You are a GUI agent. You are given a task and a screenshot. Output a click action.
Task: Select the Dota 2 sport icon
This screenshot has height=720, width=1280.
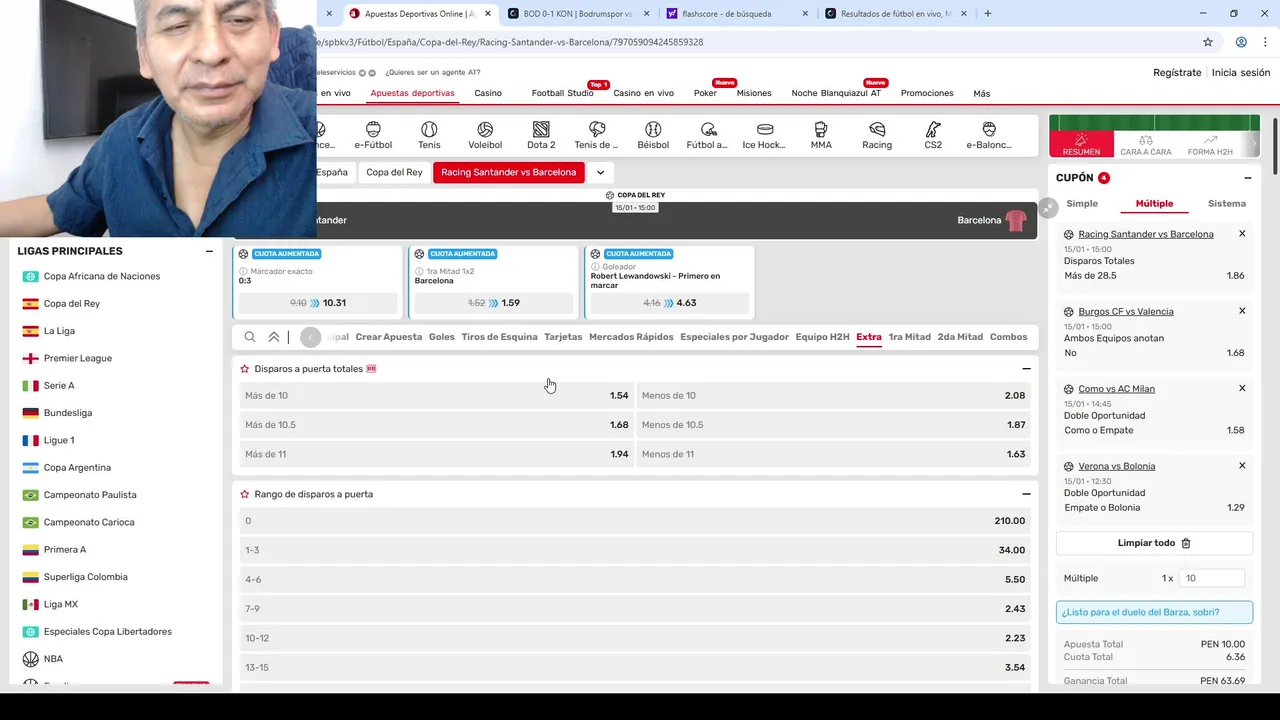541,135
